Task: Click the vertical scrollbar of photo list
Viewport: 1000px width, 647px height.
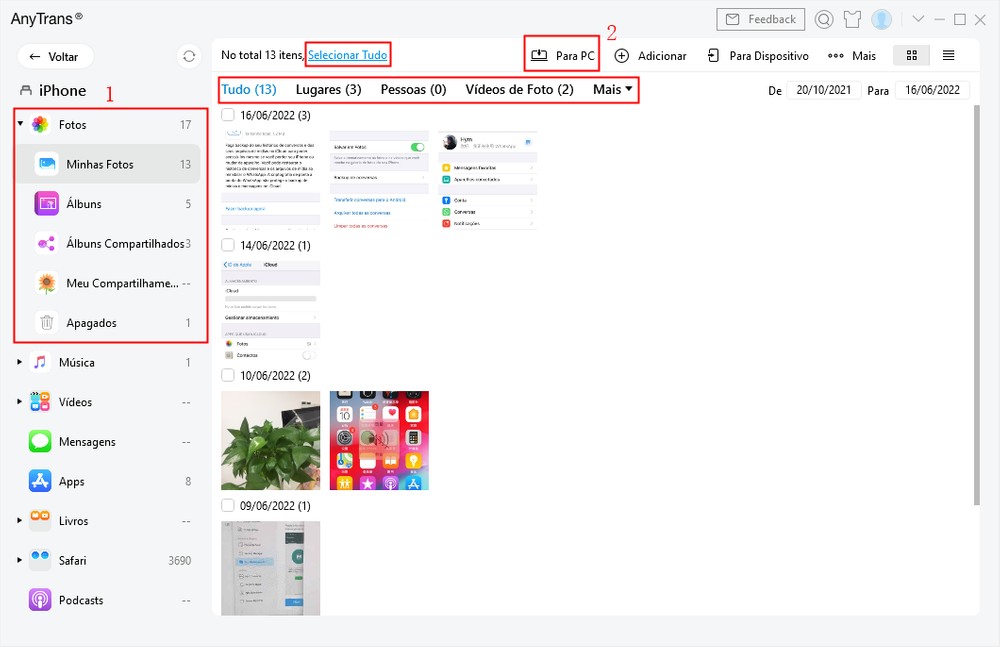Action: [976, 305]
